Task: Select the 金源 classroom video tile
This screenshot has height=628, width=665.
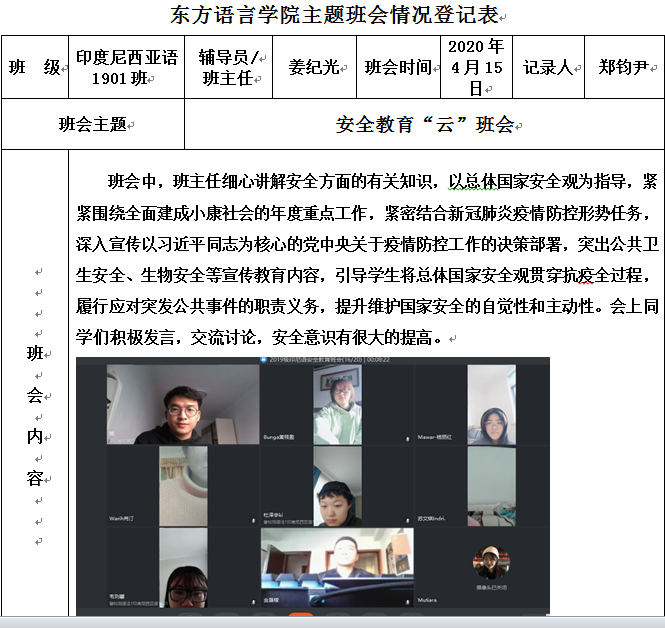Action: pyautogui.click(x=337, y=567)
